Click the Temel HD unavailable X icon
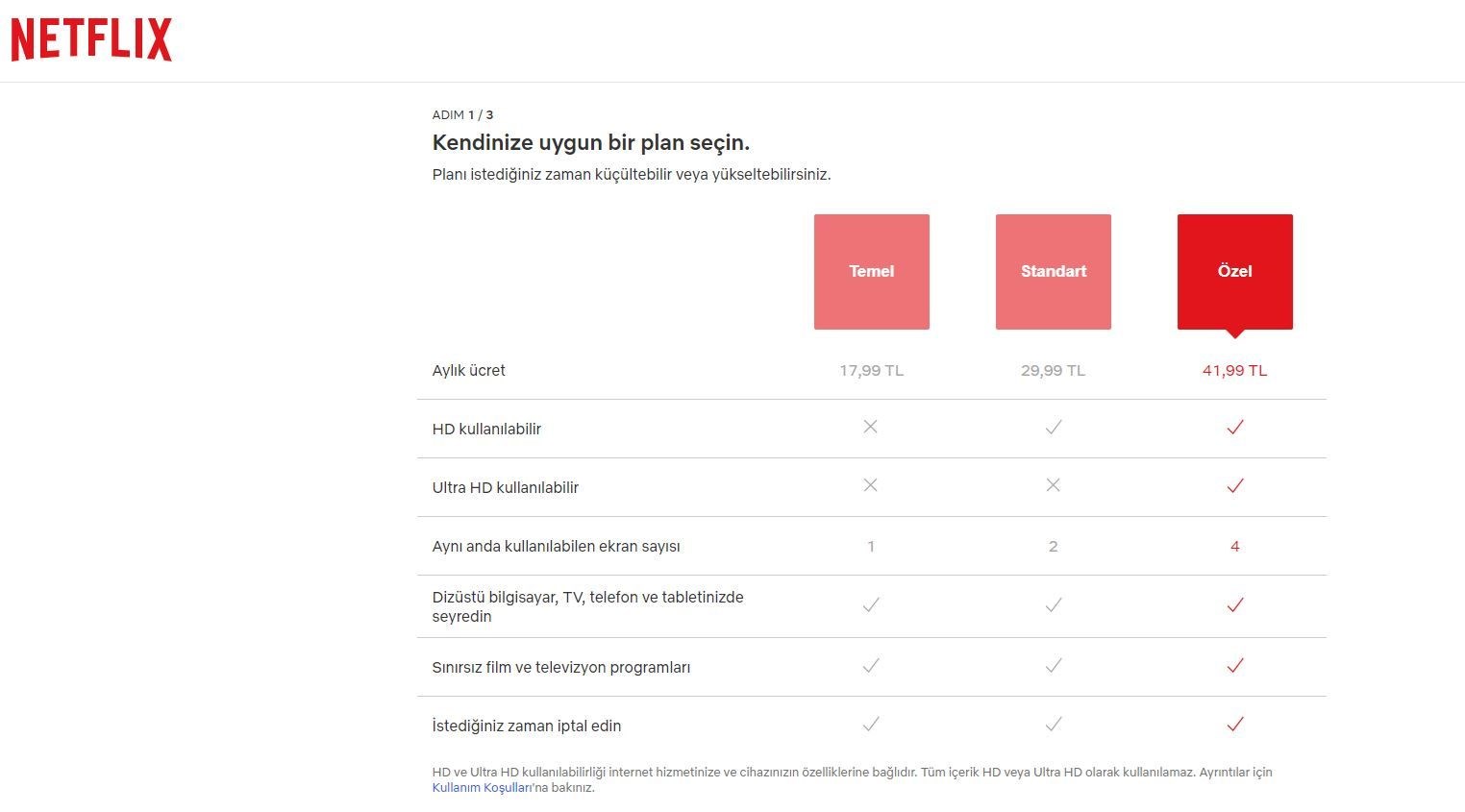 [x=871, y=427]
